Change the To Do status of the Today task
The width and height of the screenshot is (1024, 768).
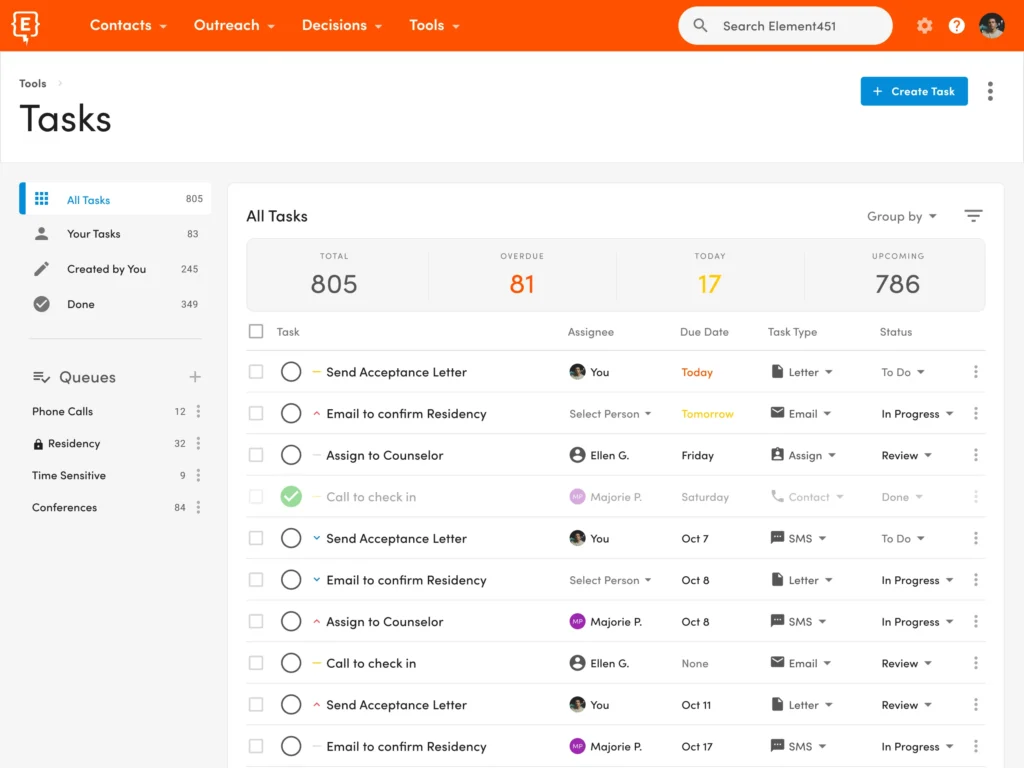902,372
